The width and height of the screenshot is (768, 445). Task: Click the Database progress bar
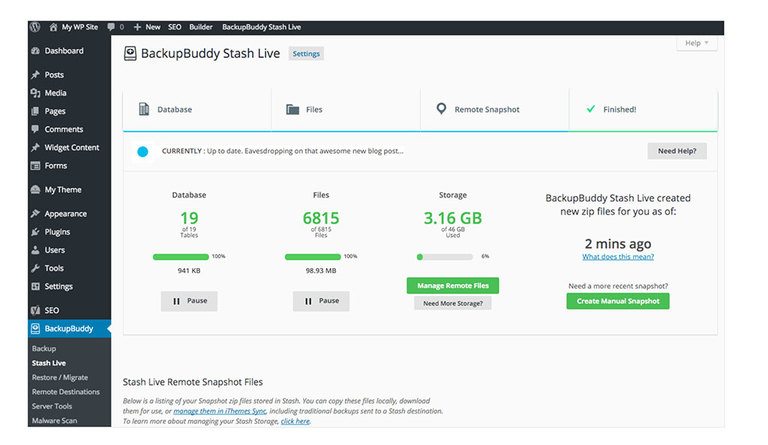(181, 257)
